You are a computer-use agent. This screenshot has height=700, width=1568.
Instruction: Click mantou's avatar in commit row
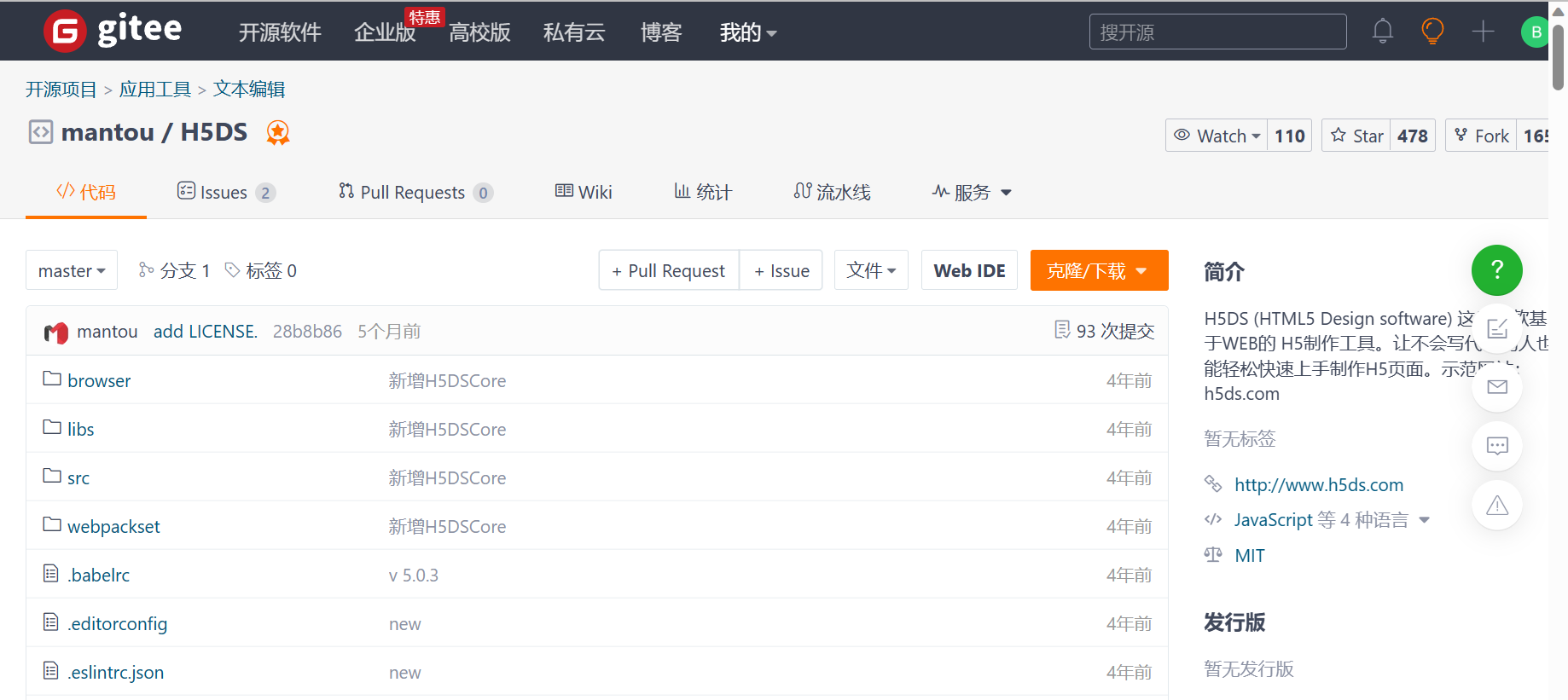pos(56,332)
